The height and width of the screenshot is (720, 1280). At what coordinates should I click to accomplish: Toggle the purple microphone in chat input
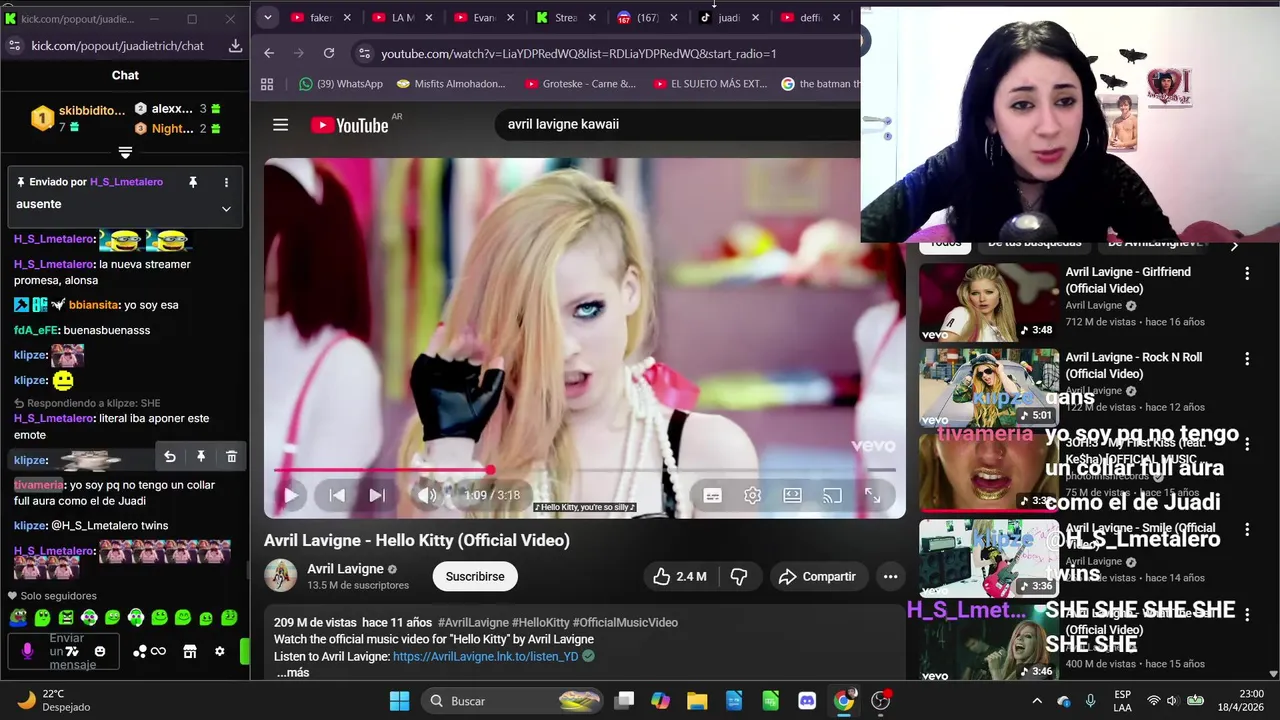[x=27, y=651]
